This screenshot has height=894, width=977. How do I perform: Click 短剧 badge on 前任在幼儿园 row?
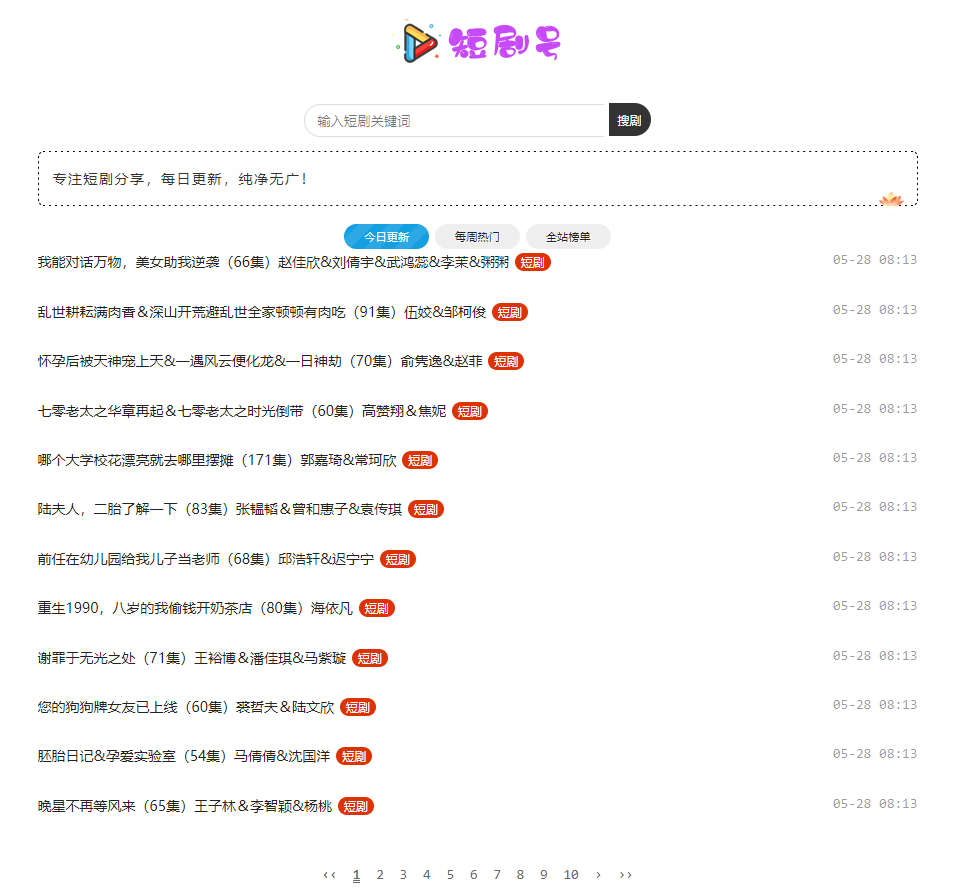(398, 559)
